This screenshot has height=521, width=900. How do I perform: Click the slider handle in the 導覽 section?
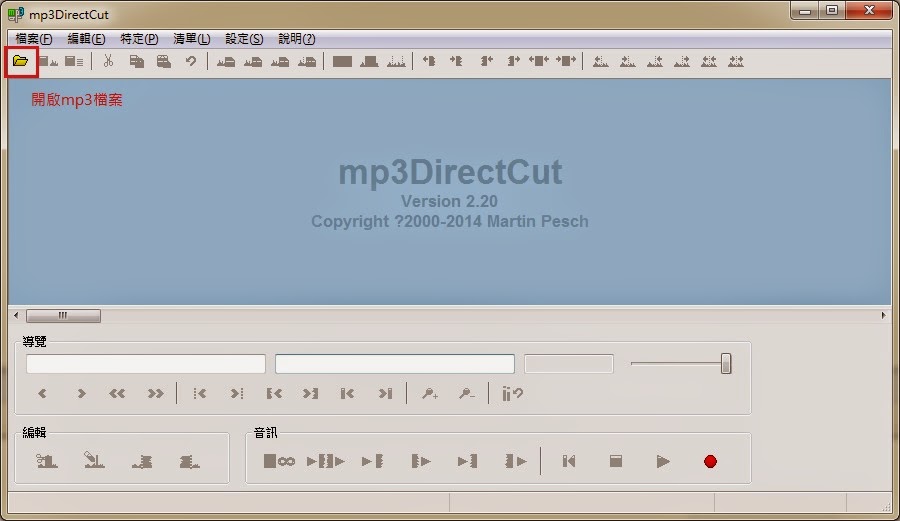point(726,364)
